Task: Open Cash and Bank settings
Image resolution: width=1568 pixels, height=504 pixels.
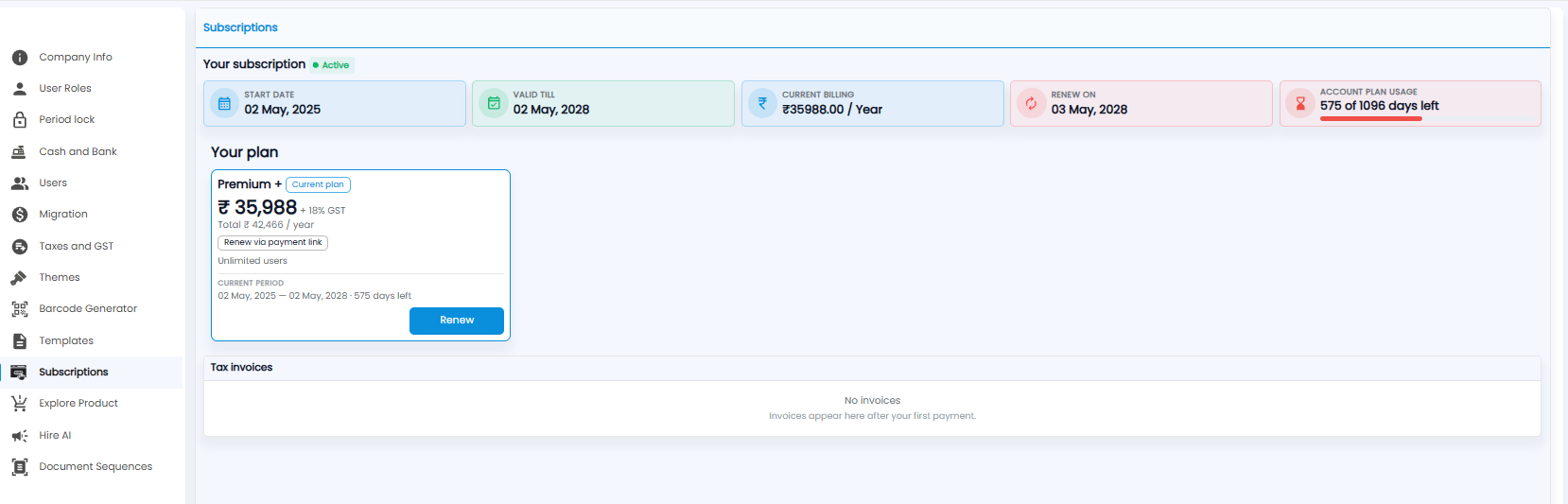Action: click(78, 151)
